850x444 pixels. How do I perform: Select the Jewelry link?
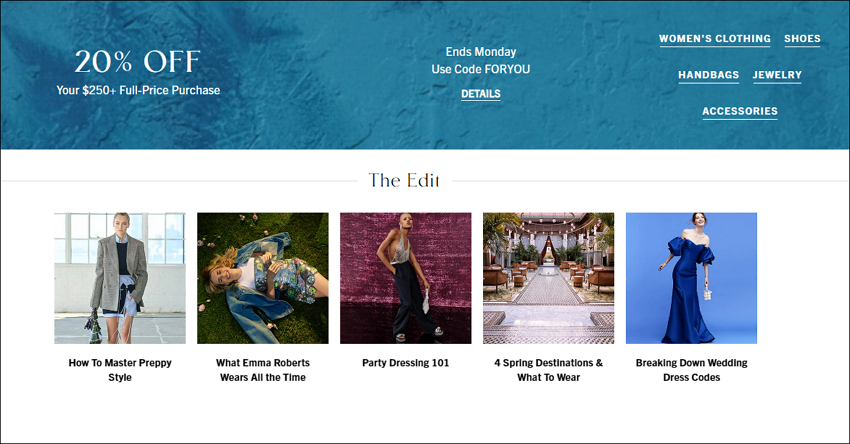tap(777, 75)
